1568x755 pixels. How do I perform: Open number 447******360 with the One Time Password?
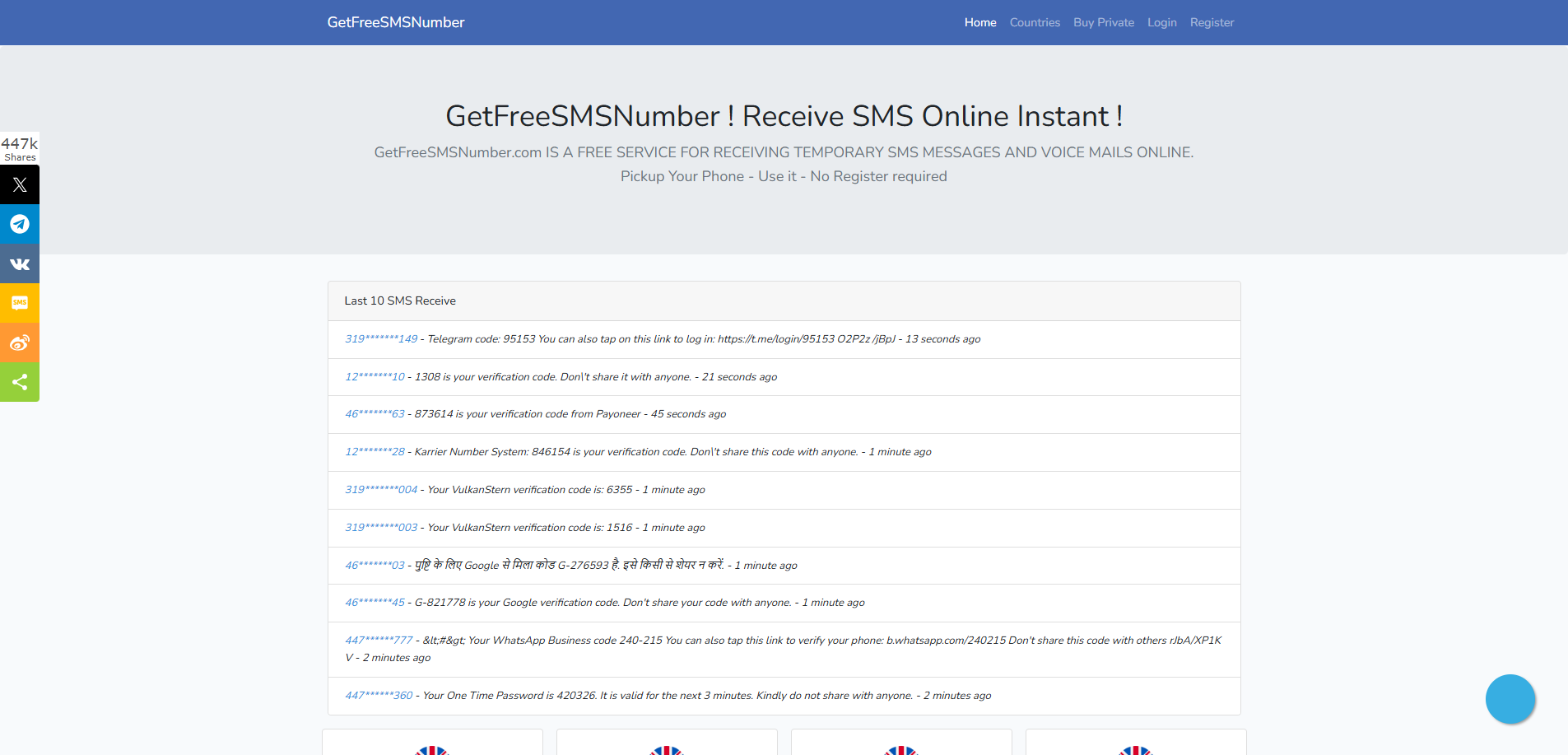[378, 695]
